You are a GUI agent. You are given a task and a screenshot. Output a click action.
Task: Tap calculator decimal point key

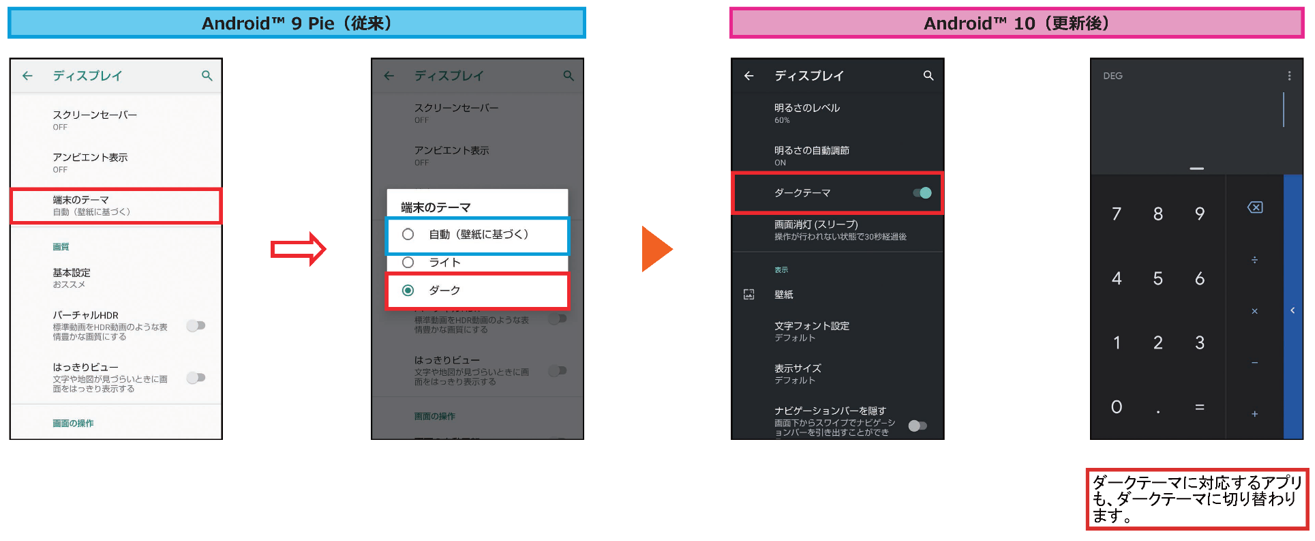click(1158, 410)
